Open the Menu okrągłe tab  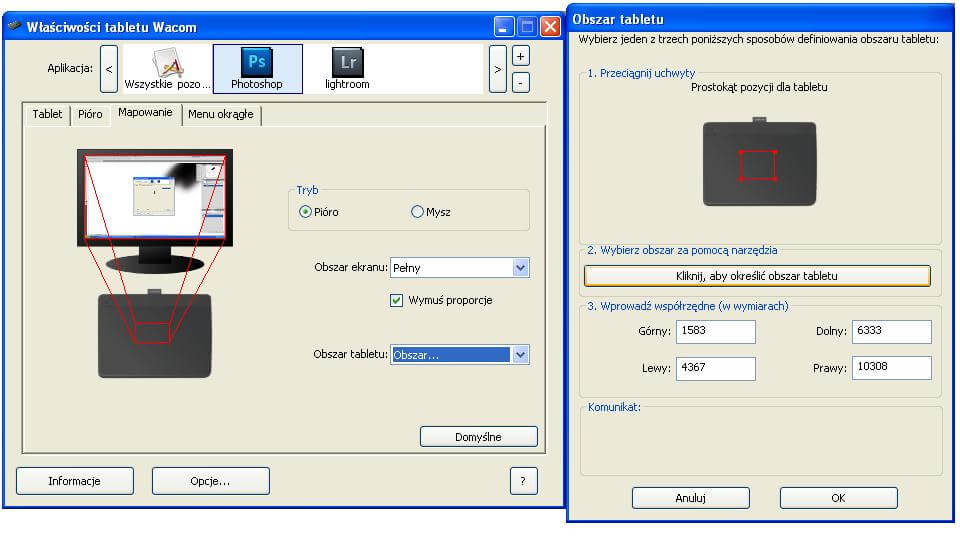[221, 114]
